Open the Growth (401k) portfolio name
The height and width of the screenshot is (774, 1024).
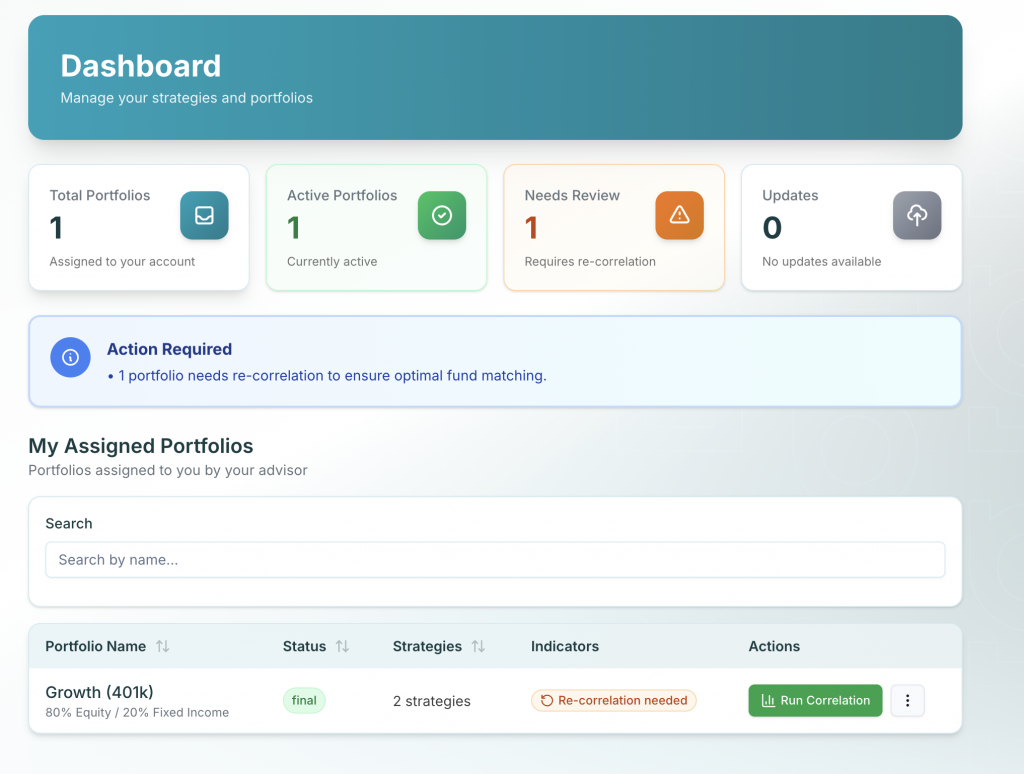[x=99, y=692]
